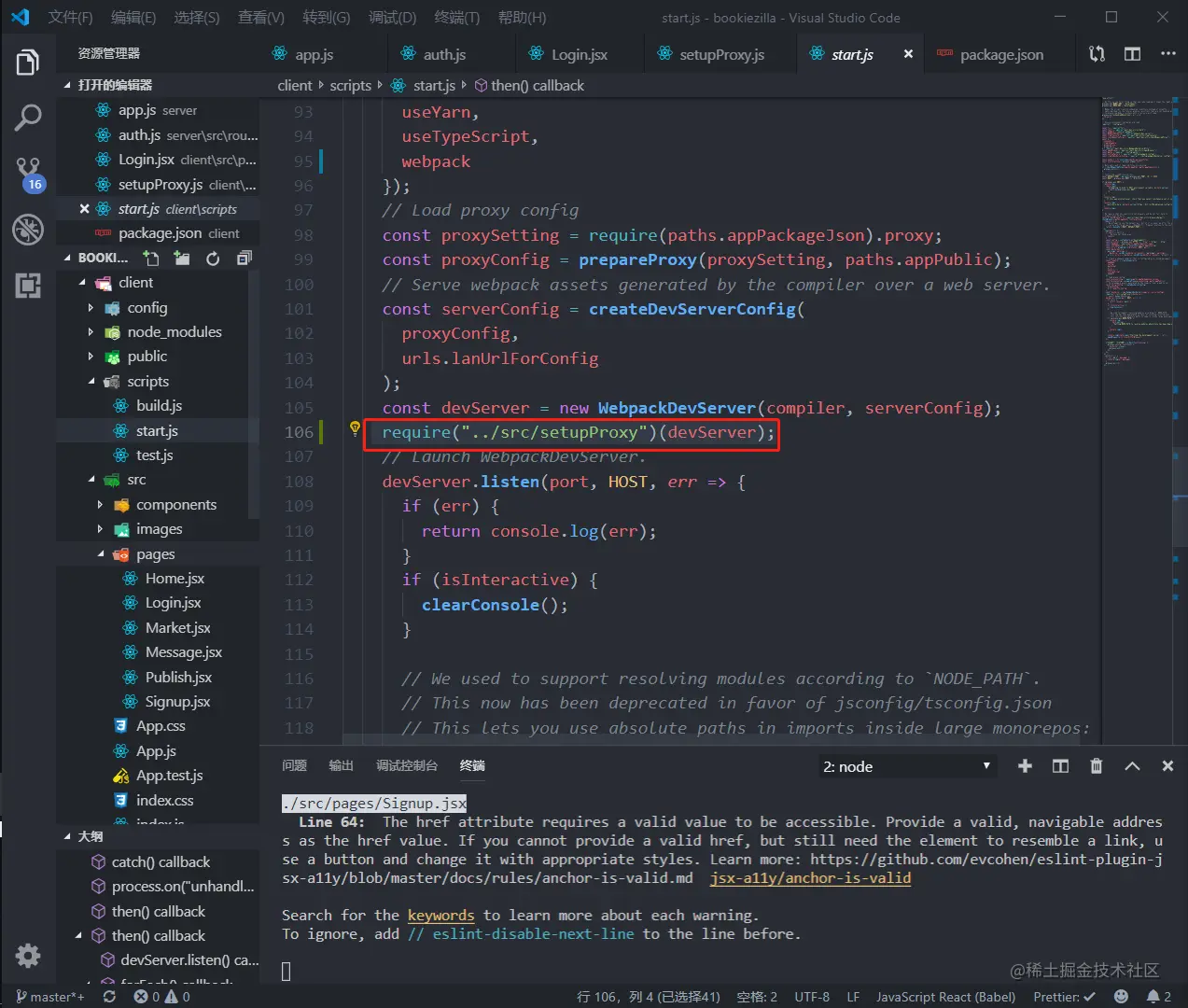The image size is (1188, 1008).
Task: Open the Debug view in activity bar
Action: coord(28,229)
